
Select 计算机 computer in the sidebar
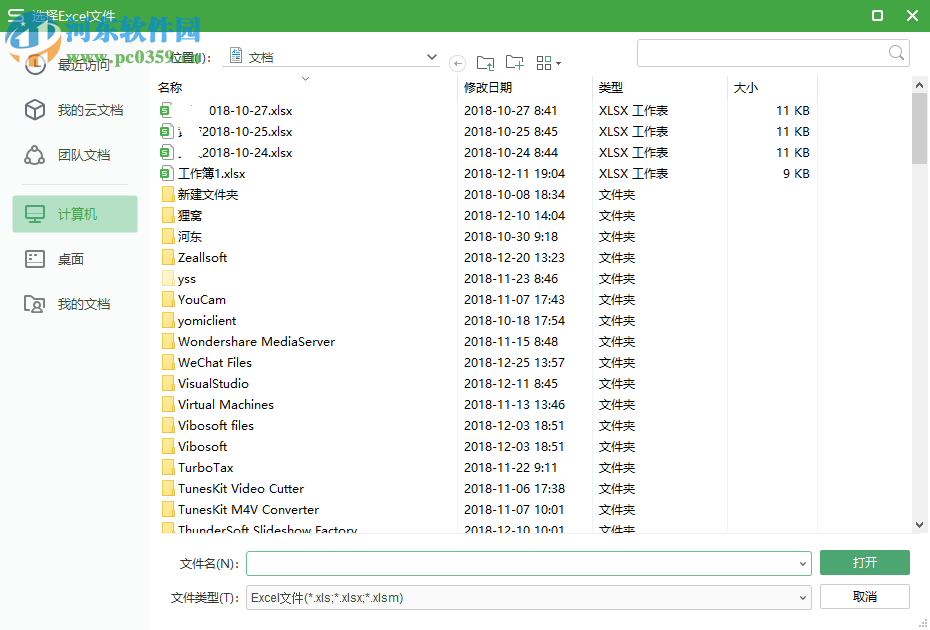tap(75, 214)
